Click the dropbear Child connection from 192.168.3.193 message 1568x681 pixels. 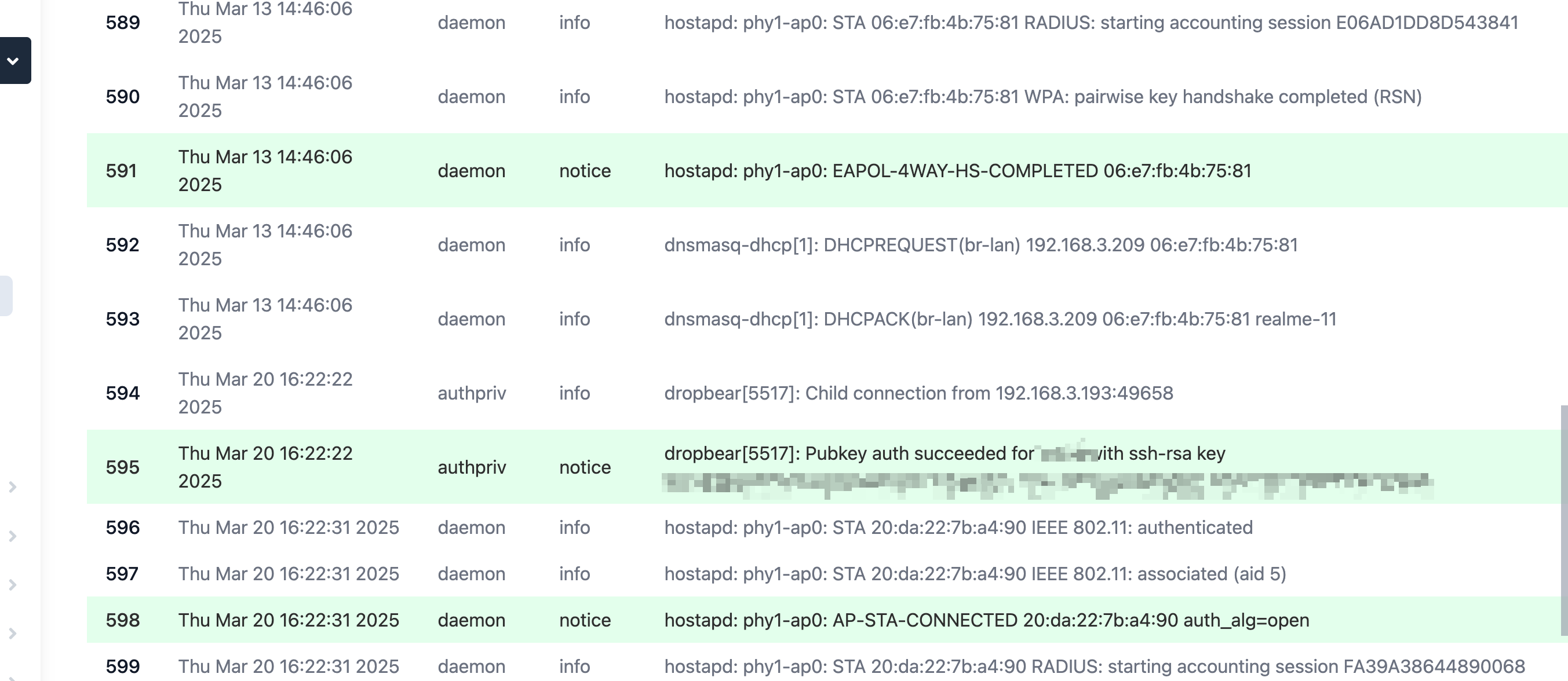click(x=918, y=393)
